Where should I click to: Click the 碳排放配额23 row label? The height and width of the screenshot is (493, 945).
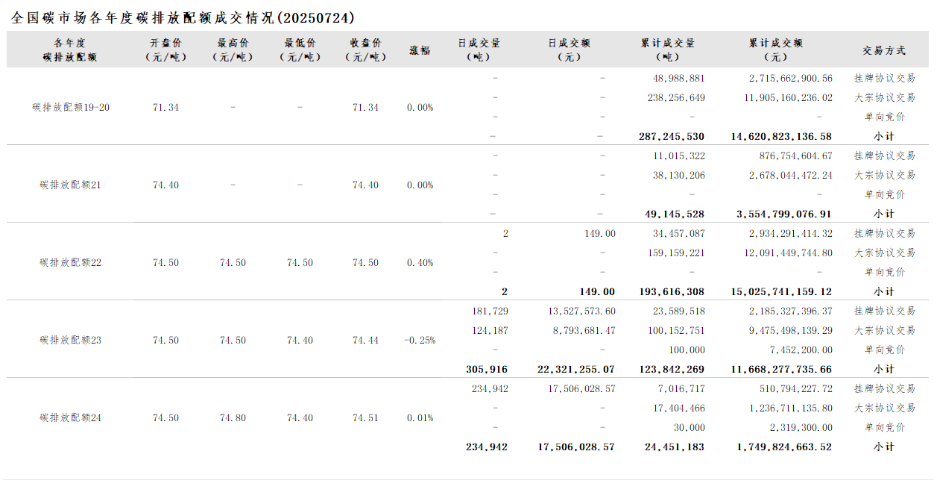70,340
